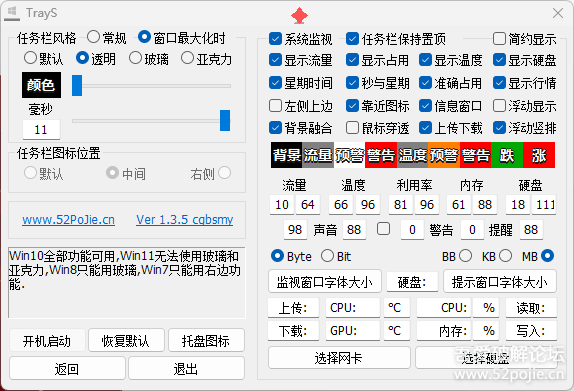Viewport: 574px width, 391px height.
Task: Open the 颜色 color picker button
Action: click(x=41, y=85)
